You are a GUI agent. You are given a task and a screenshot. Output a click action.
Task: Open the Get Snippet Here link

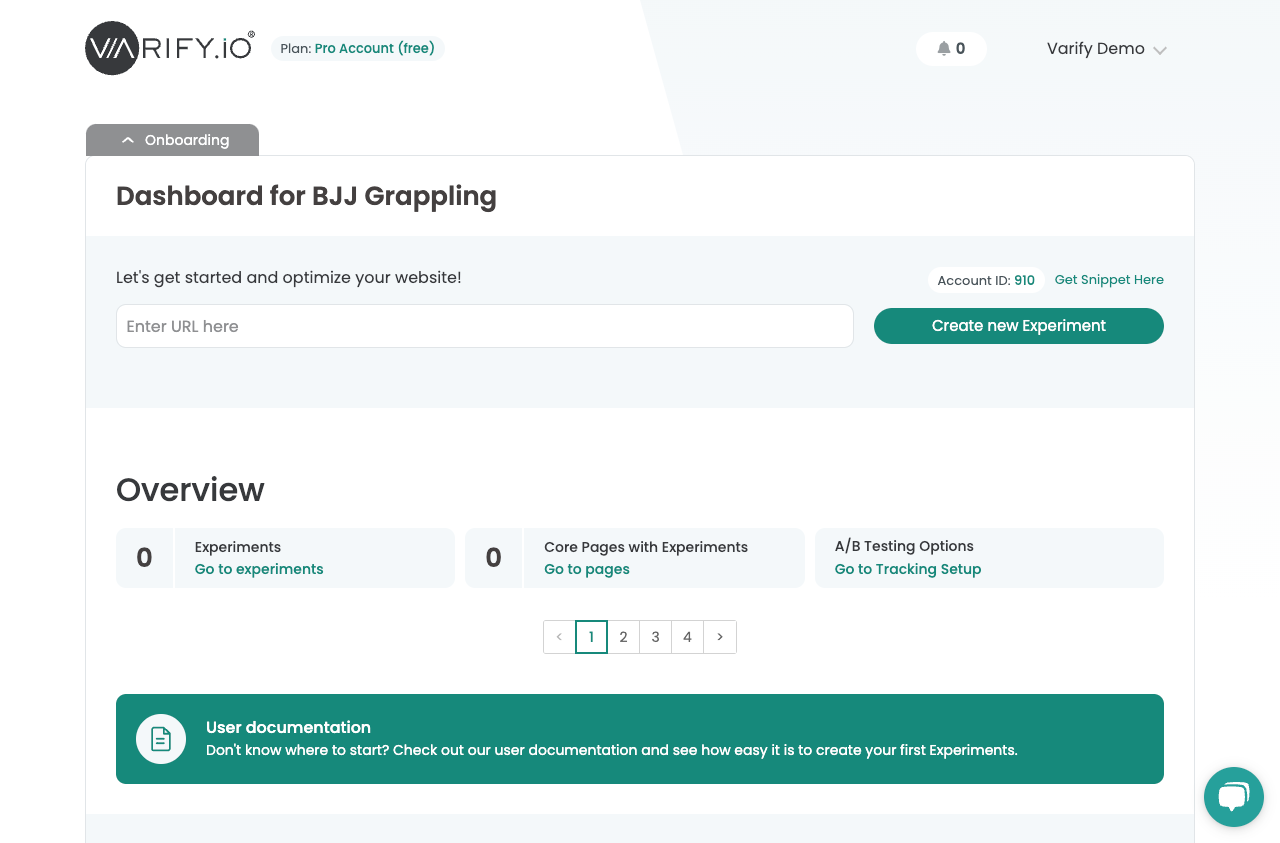pyautogui.click(x=1109, y=280)
